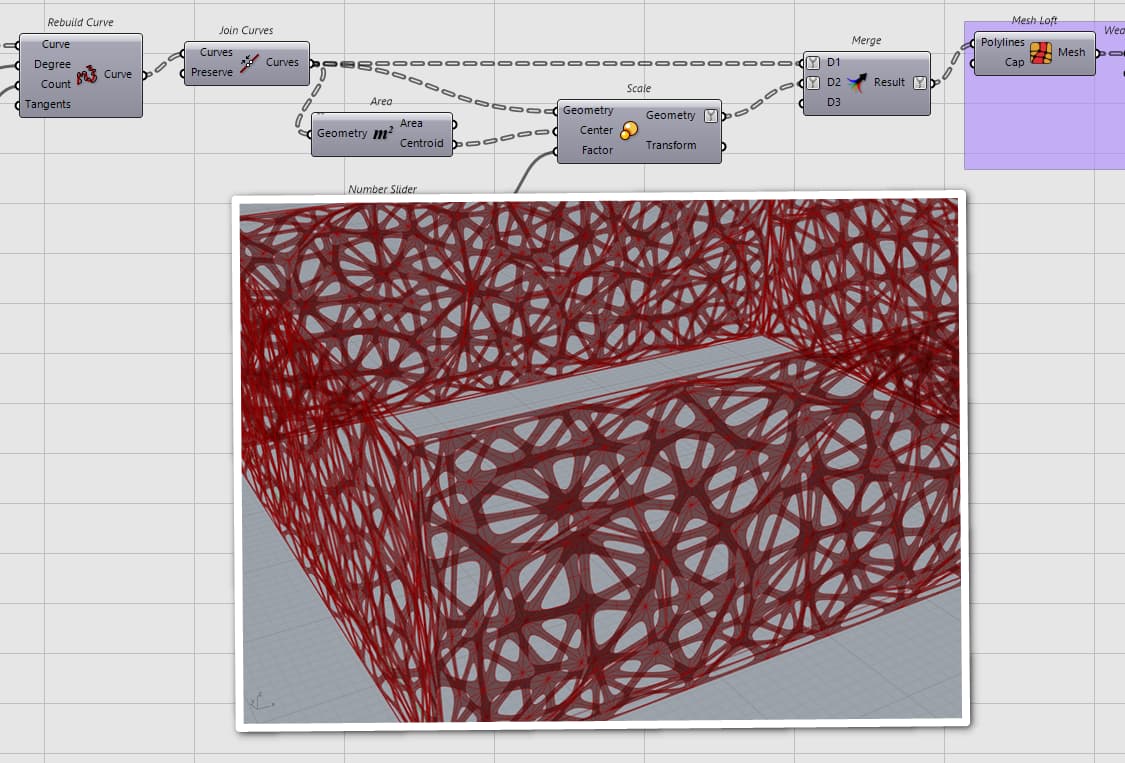Screen dimensions: 1125x763
Task: Toggle flatten on the Merge Result output
Action: tap(919, 81)
